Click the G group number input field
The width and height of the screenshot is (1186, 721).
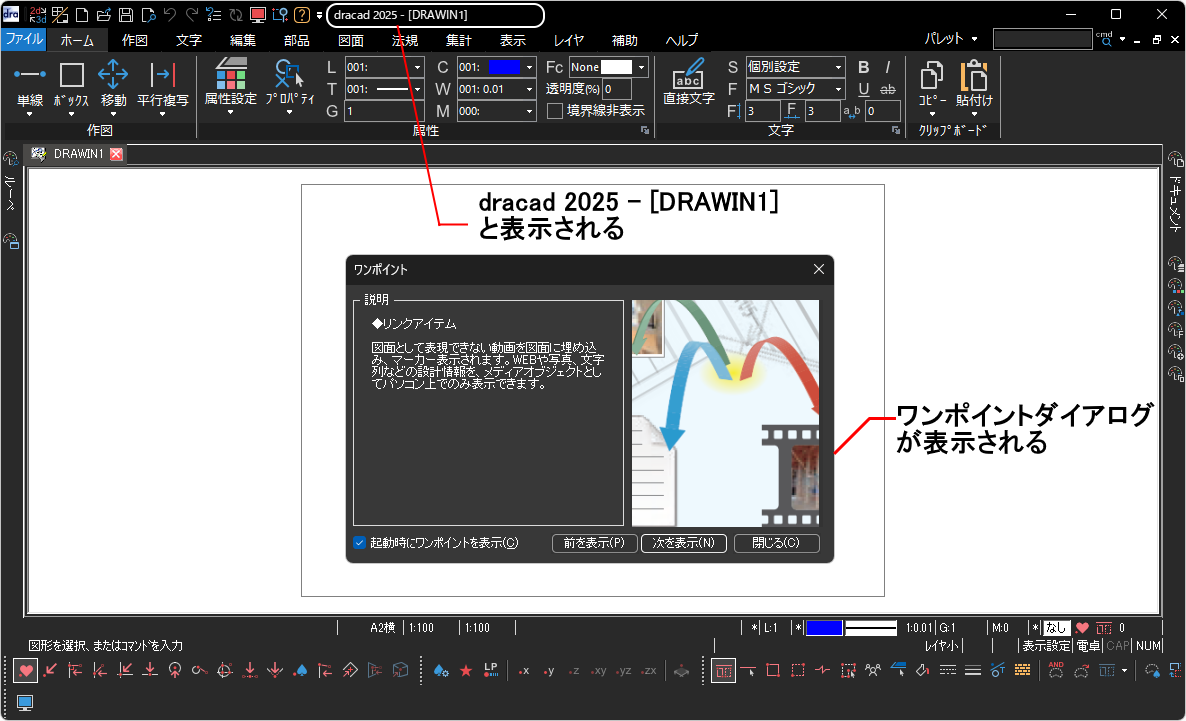point(384,111)
